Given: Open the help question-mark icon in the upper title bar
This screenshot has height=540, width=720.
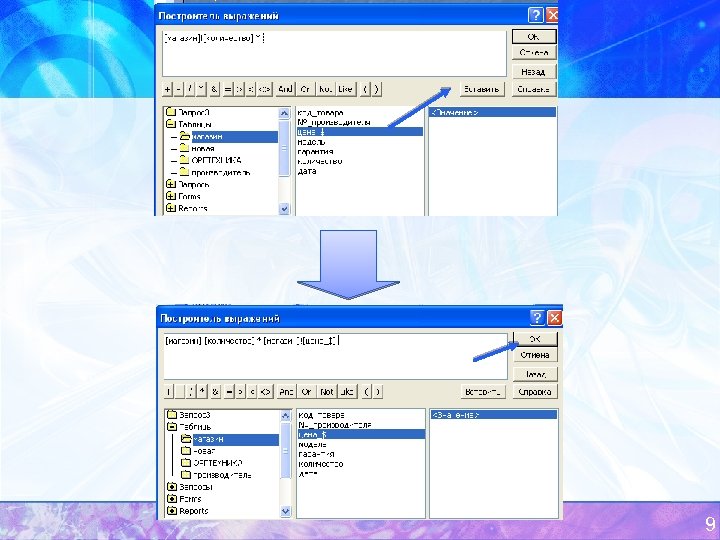Looking at the screenshot, I should [x=535, y=15].
